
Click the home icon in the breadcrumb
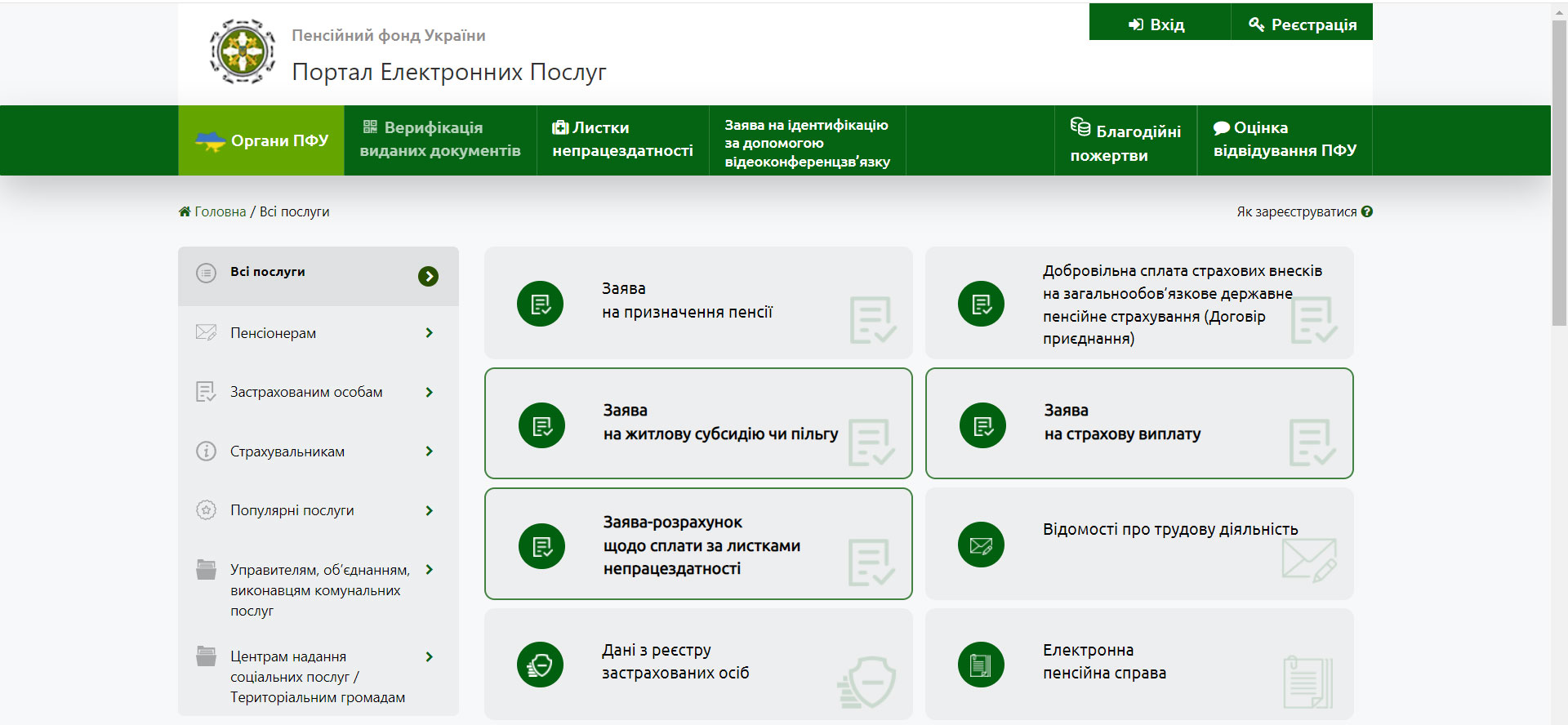tap(185, 211)
